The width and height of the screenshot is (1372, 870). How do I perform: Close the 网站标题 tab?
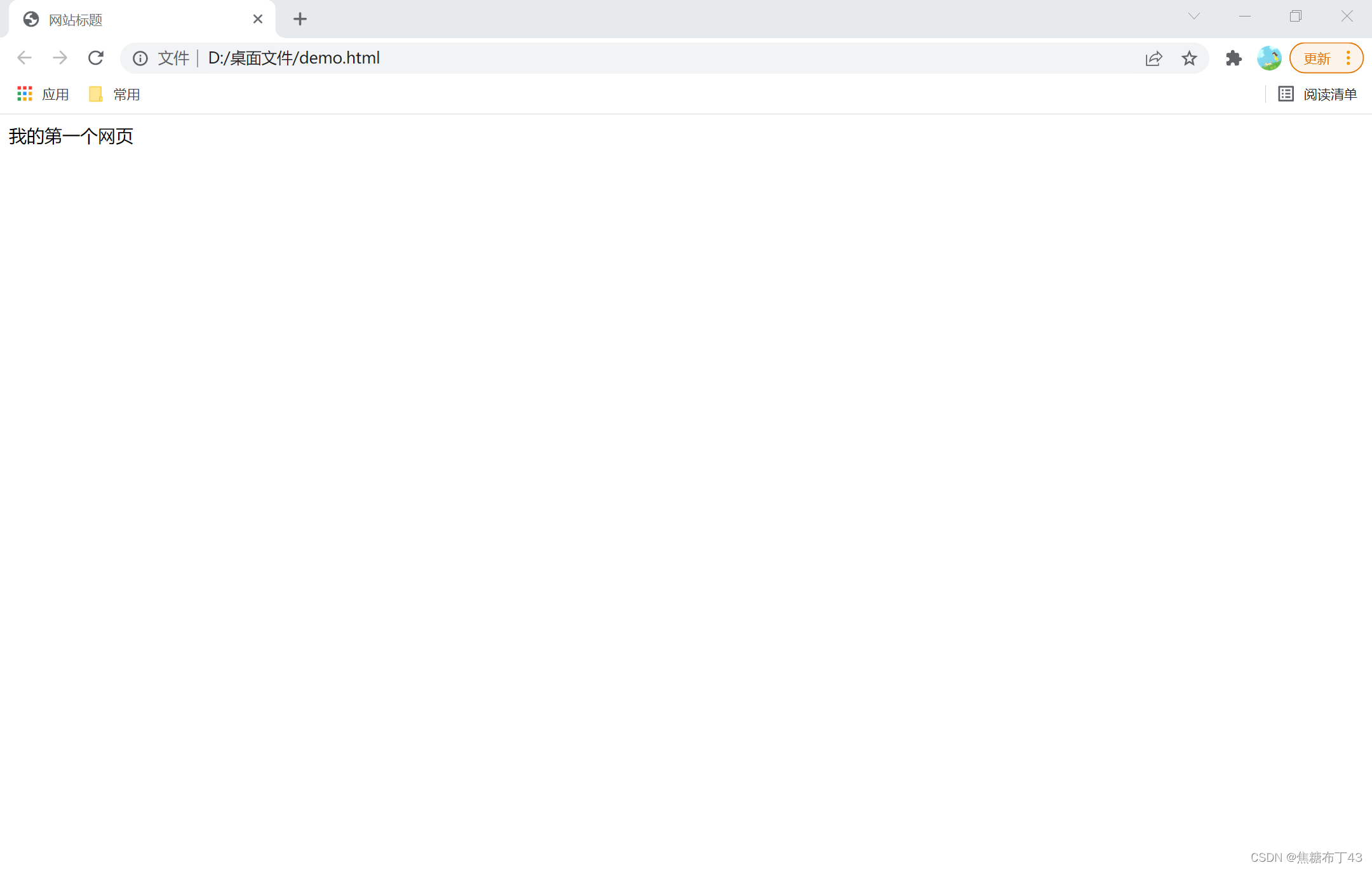257,19
